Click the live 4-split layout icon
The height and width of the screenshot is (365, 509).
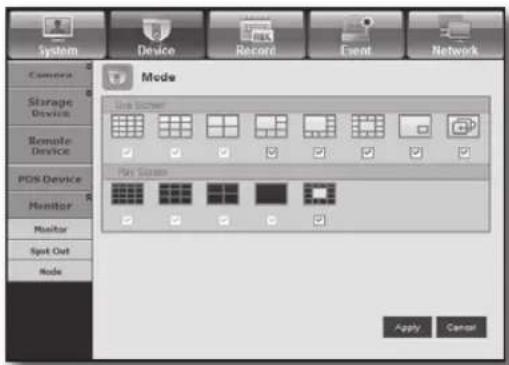point(223,126)
